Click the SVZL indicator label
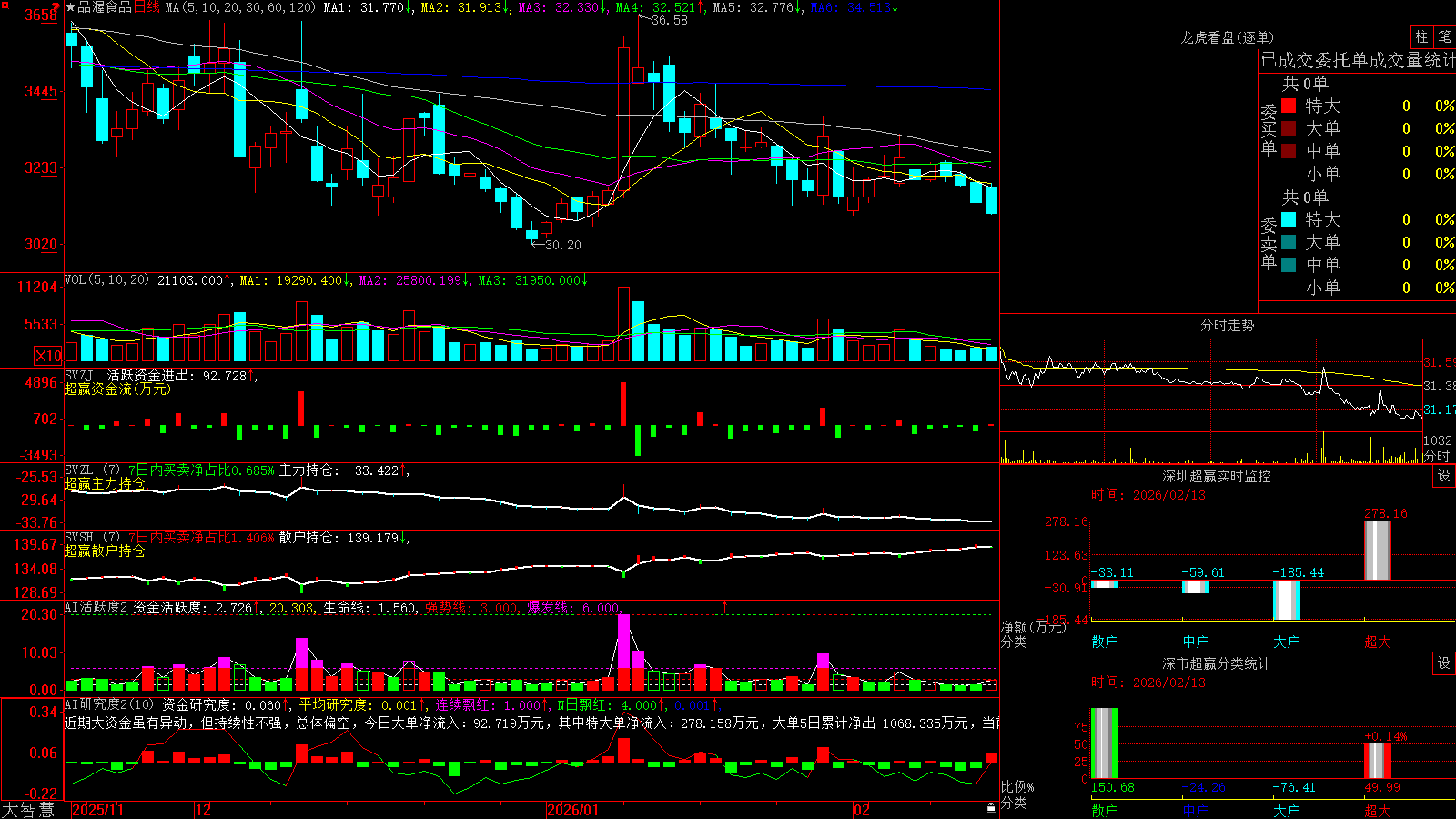The width and height of the screenshot is (1456, 819). [79, 470]
